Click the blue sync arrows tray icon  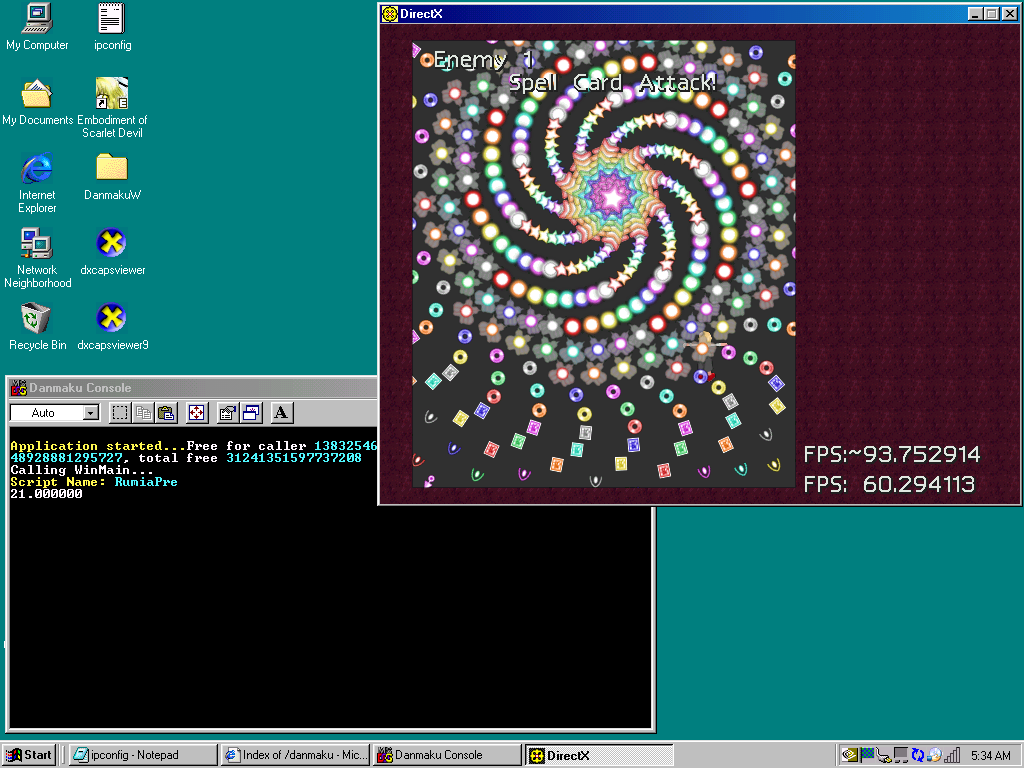pyautogui.click(x=918, y=755)
